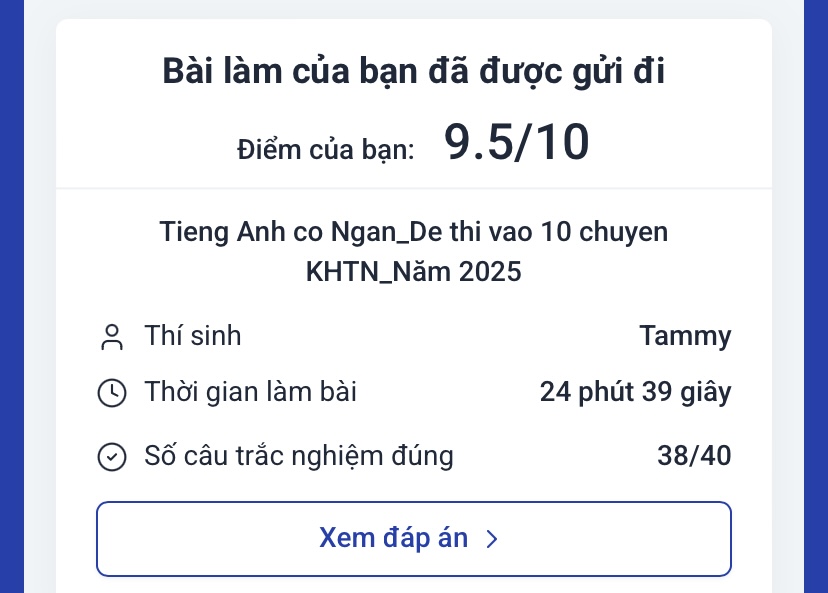Click the person icon beside Thí sinh

tap(111, 337)
